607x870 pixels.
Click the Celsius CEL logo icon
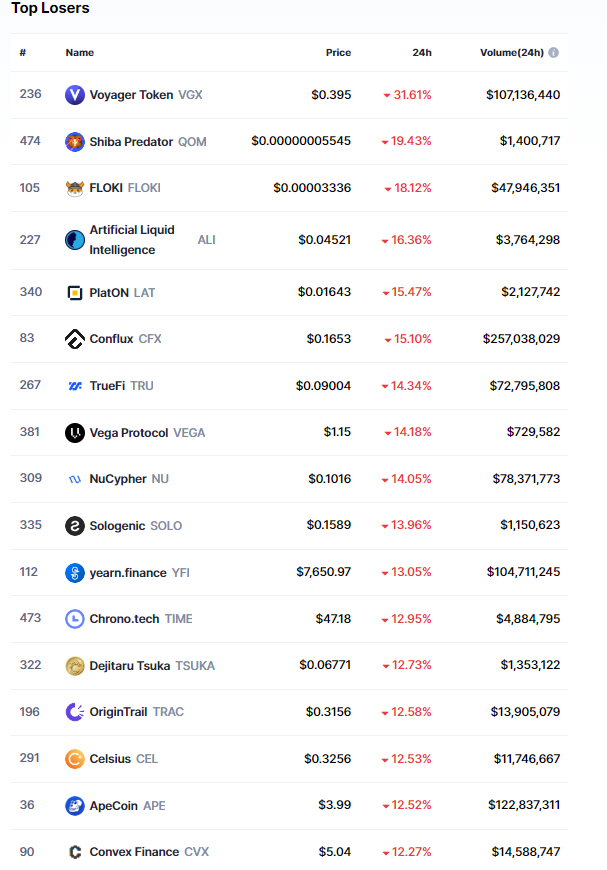coord(75,759)
